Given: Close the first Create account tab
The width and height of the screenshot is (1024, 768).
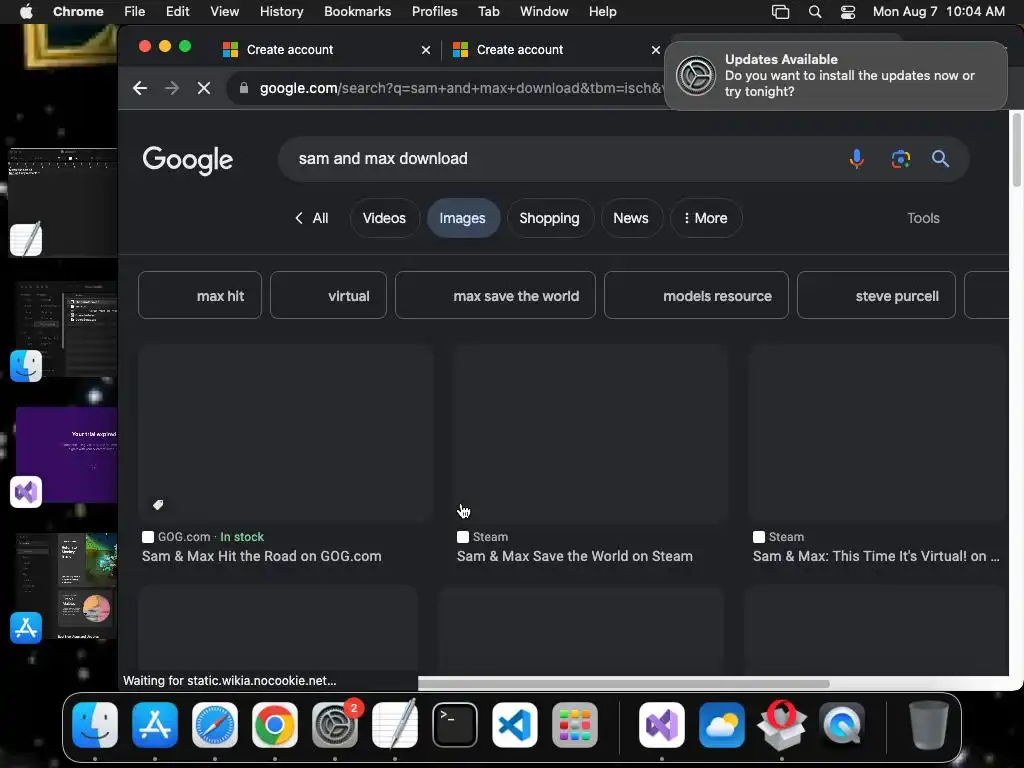Looking at the screenshot, I should point(426,50).
